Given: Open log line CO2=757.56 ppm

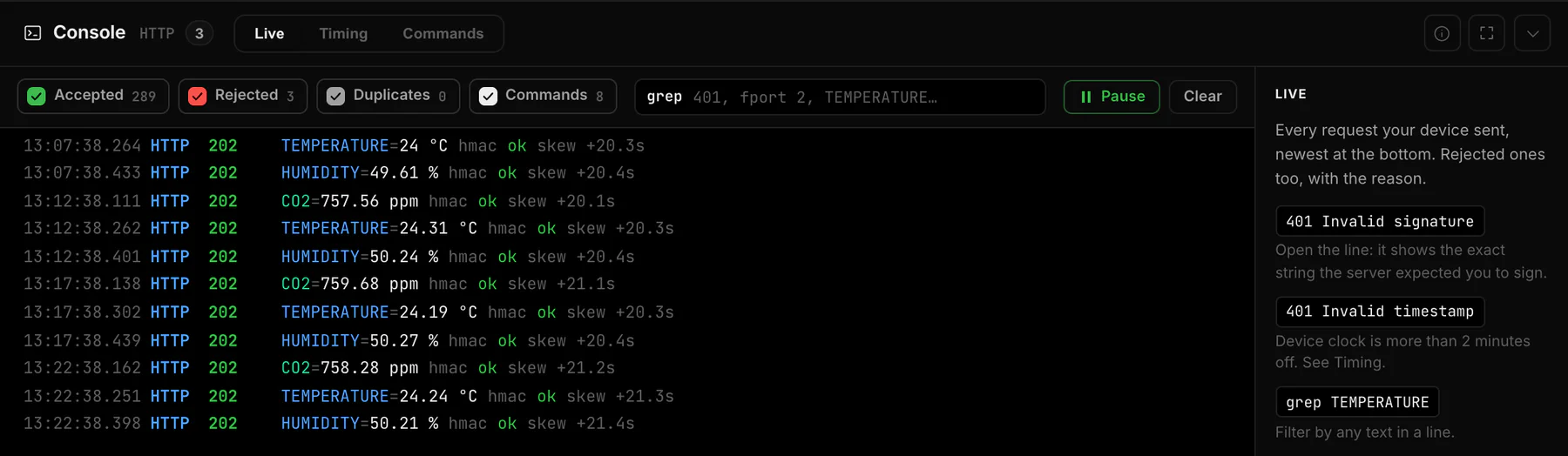Looking at the screenshot, I should (x=627, y=201).
